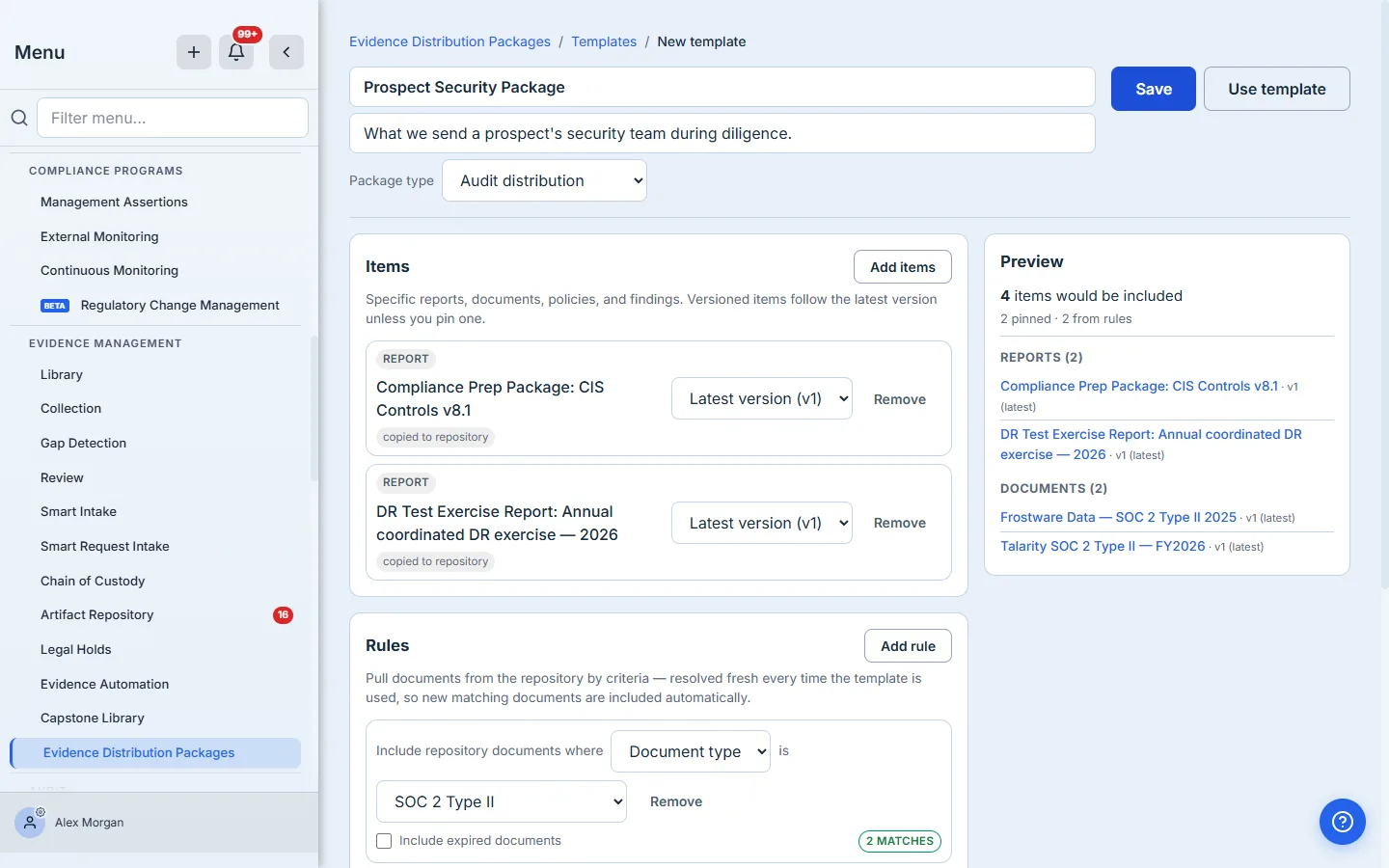
Task: Go to Templates breadcrumb link
Action: 604,41
